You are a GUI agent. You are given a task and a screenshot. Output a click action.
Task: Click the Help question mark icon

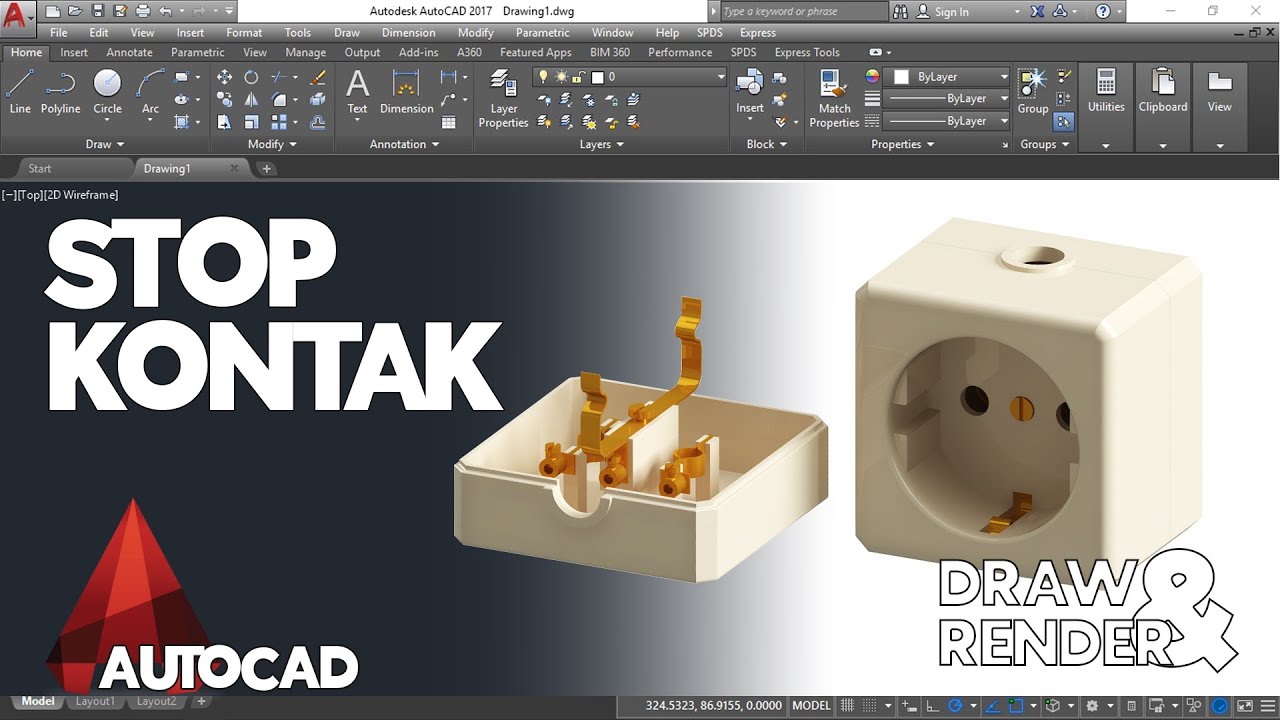coord(1102,11)
